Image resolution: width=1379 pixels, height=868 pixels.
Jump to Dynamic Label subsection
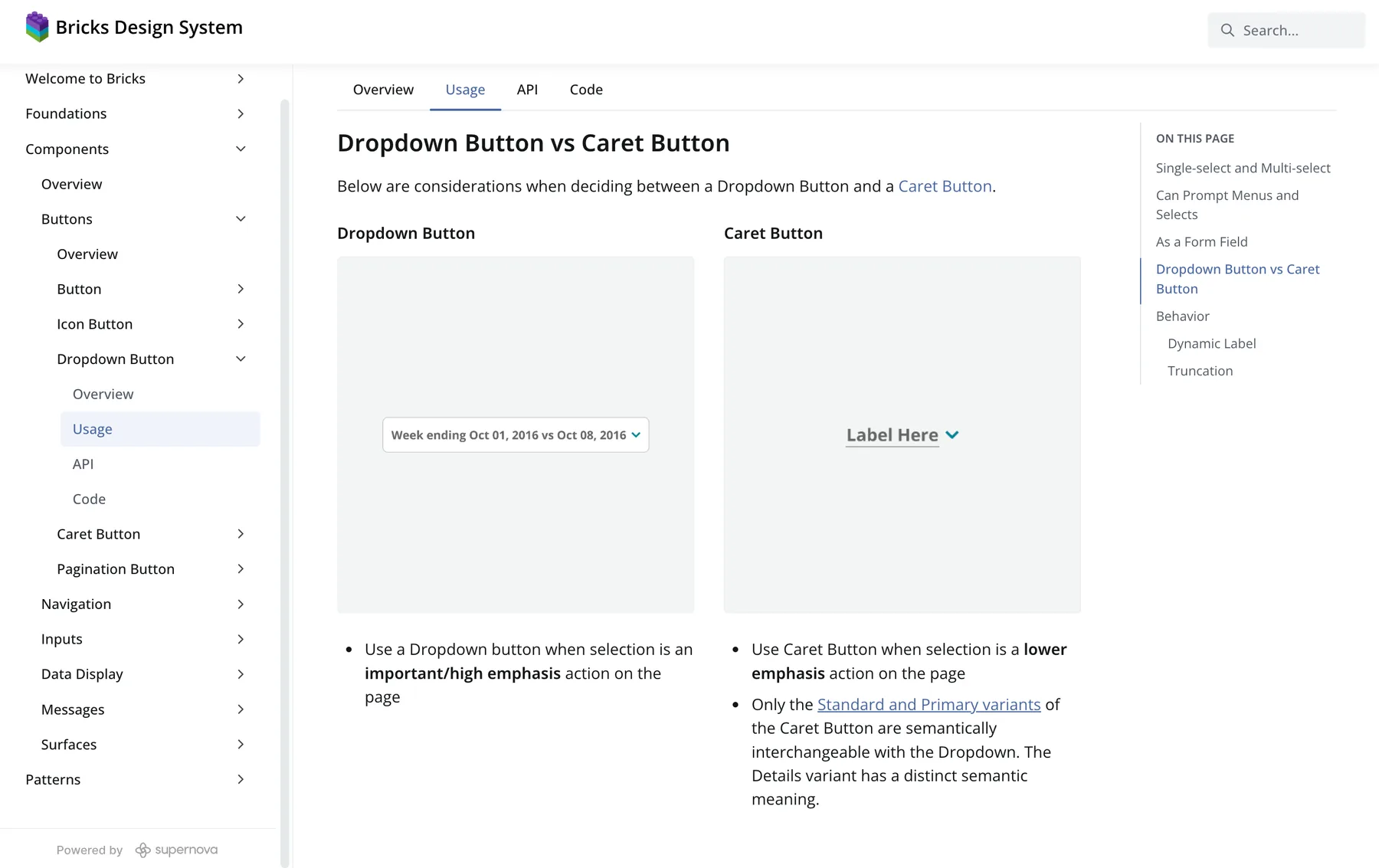tap(1211, 343)
